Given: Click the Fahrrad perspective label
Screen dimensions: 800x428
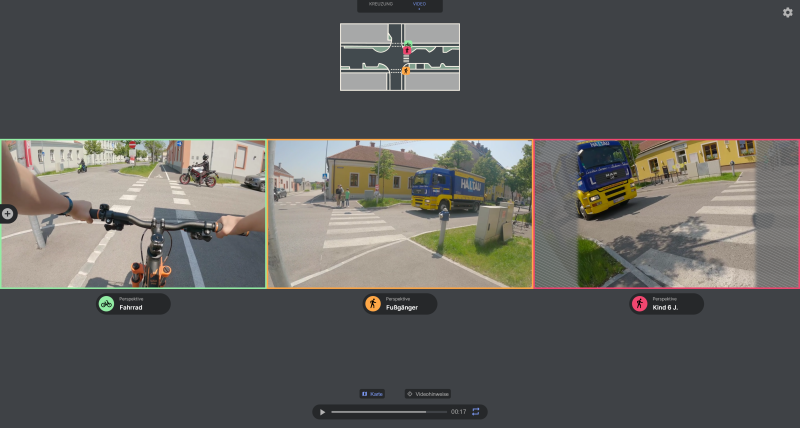Looking at the screenshot, I should point(134,304).
